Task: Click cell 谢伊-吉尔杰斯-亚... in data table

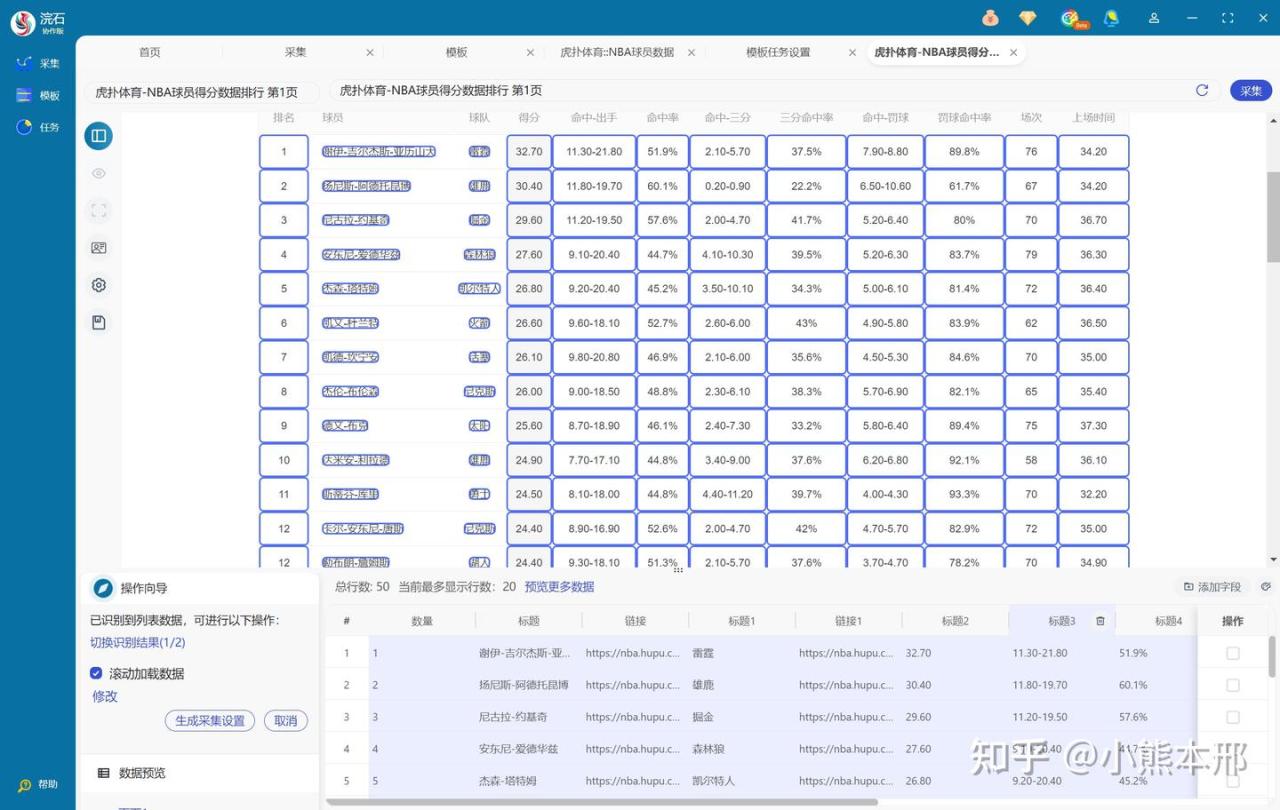Action: pos(525,653)
